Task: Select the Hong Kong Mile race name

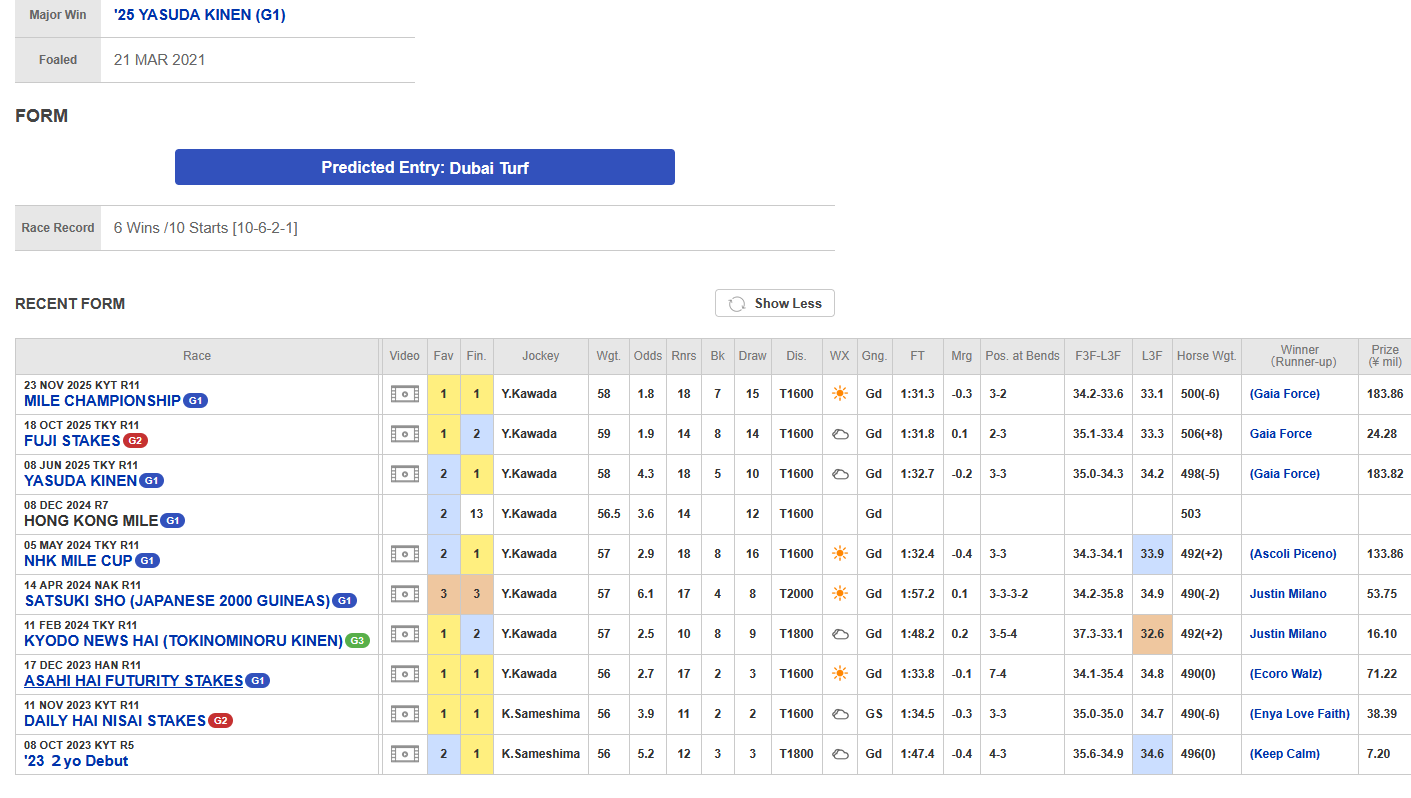Action: pyautogui.click(x=91, y=521)
